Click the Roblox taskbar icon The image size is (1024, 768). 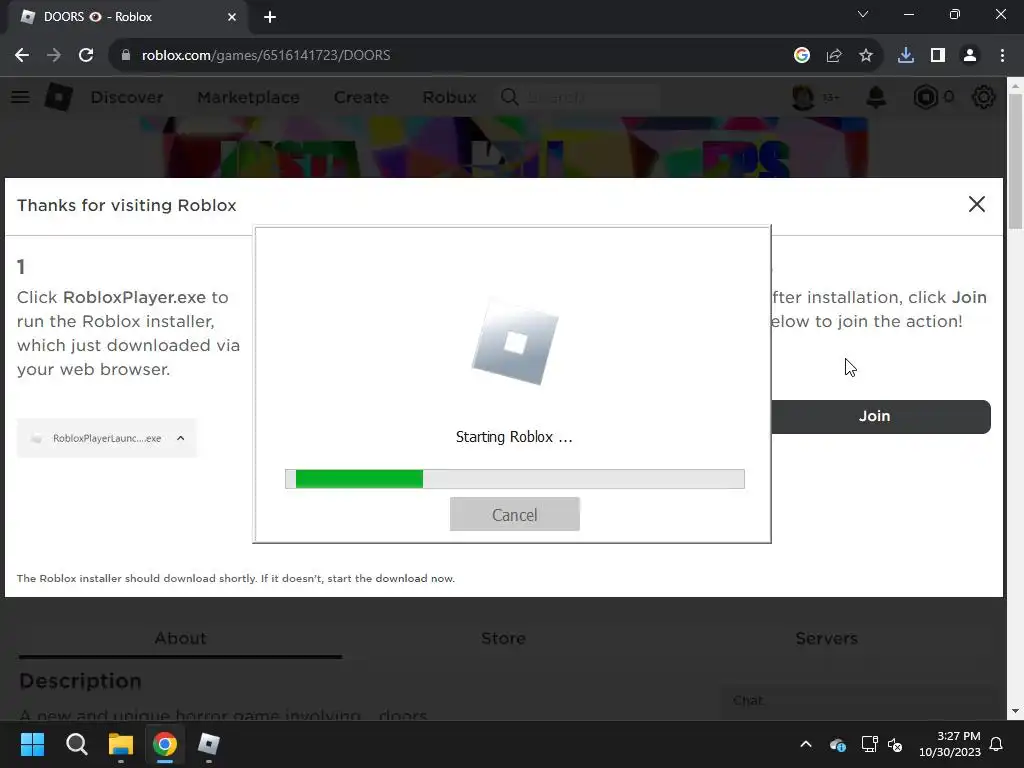pos(208,744)
